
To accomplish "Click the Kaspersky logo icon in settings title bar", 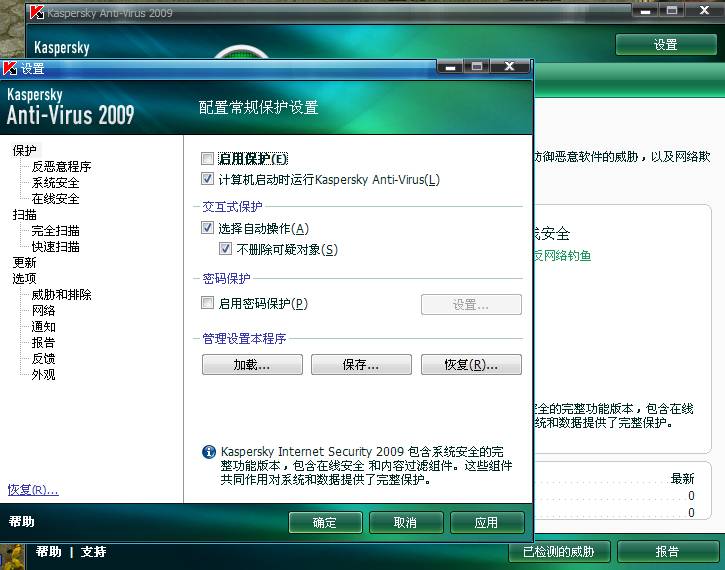I will (10, 68).
